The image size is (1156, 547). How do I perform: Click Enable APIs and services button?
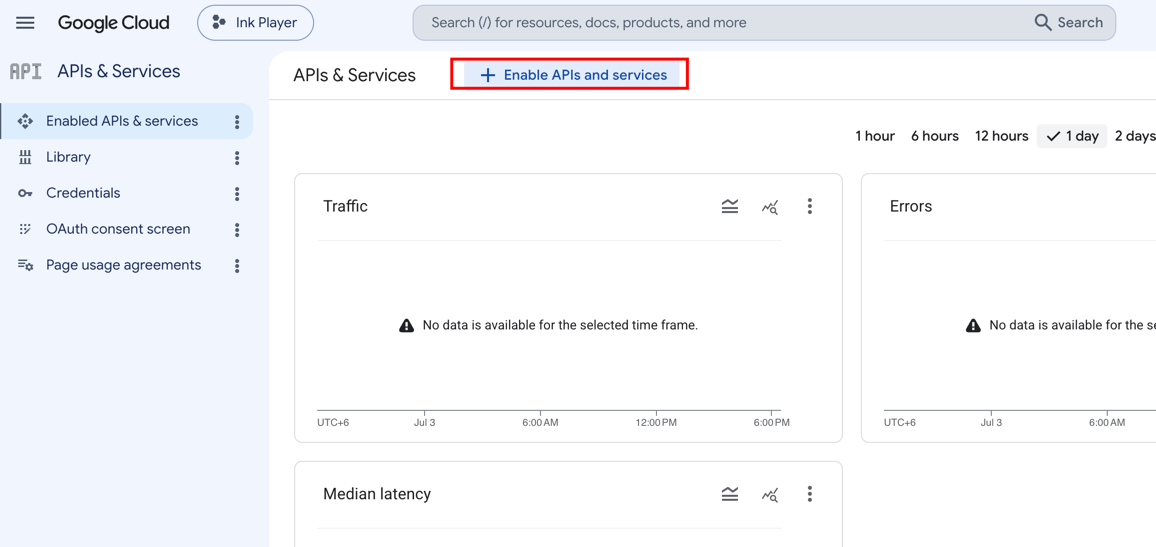573,75
